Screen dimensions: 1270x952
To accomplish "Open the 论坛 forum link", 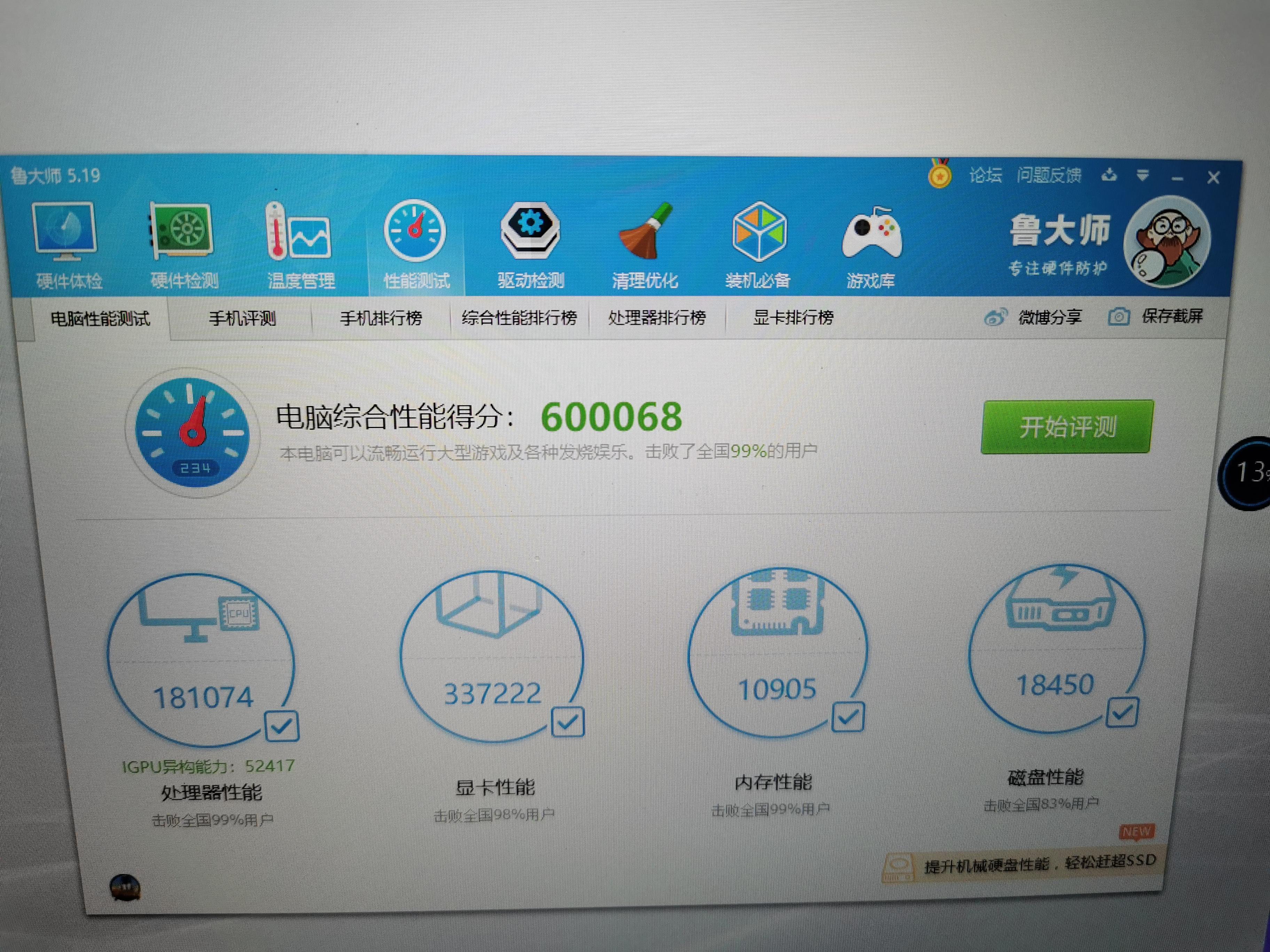I will point(985,175).
